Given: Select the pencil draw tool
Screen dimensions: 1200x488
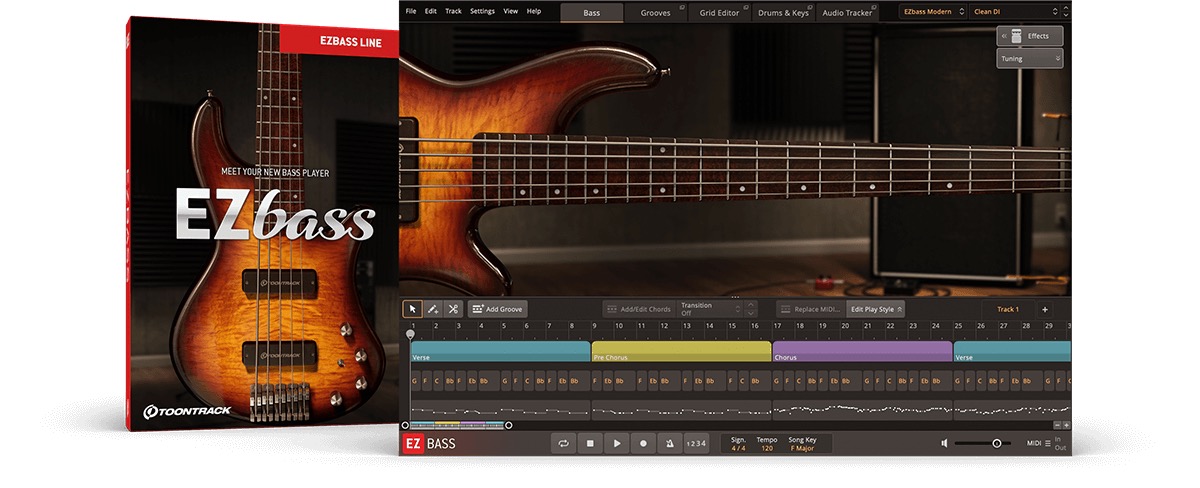Looking at the screenshot, I should (x=433, y=309).
